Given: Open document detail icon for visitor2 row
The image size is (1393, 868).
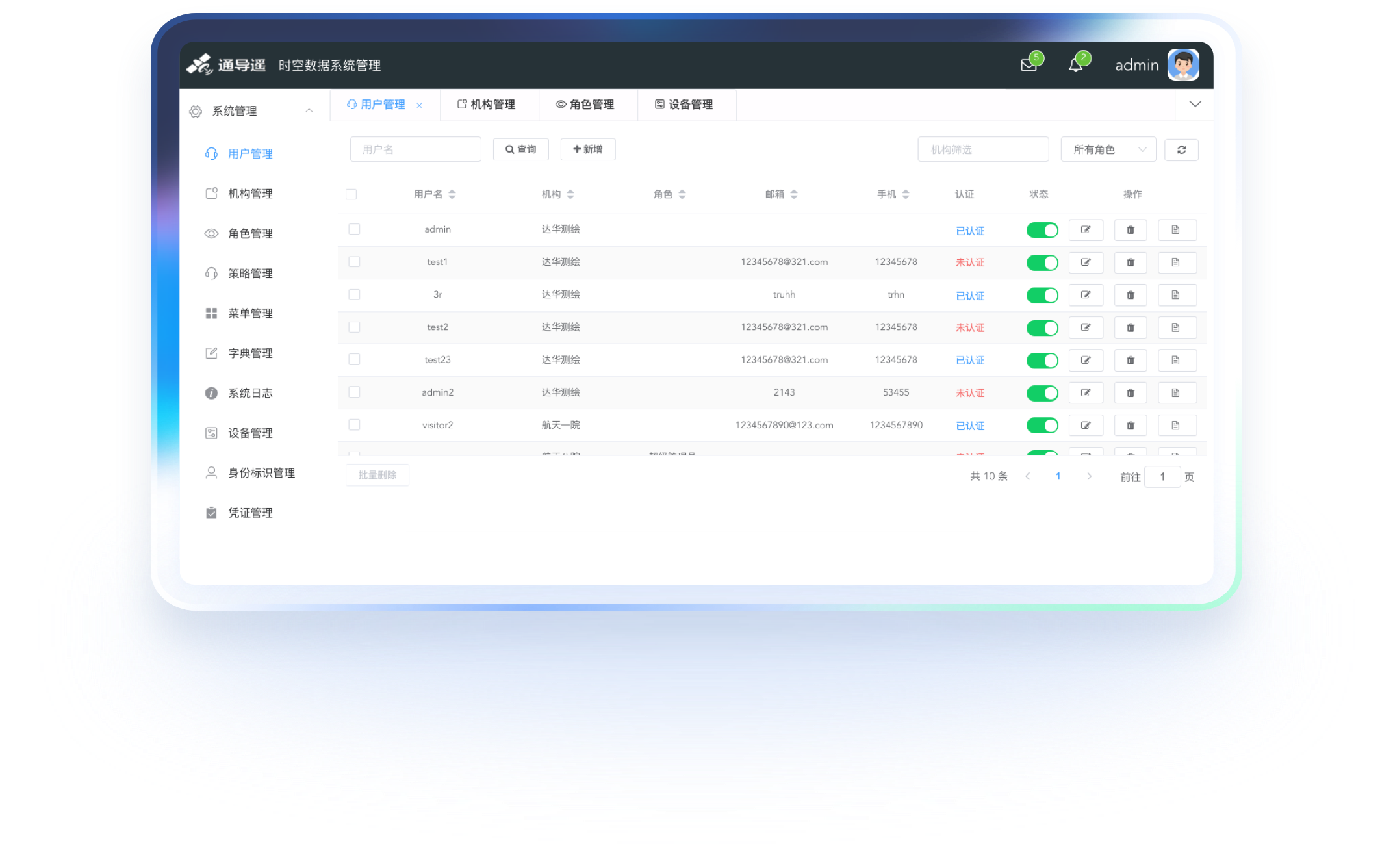Looking at the screenshot, I should [x=1176, y=426].
